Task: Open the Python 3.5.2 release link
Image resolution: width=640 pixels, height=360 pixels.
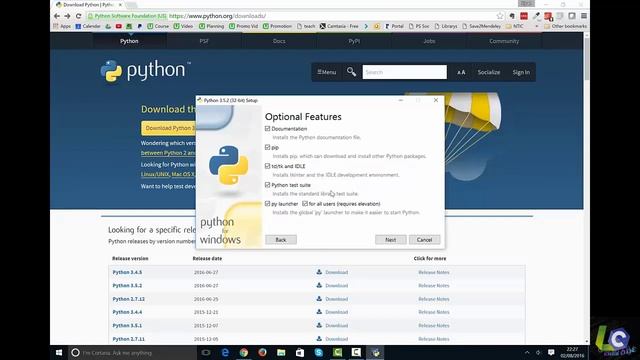Action: click(x=127, y=286)
